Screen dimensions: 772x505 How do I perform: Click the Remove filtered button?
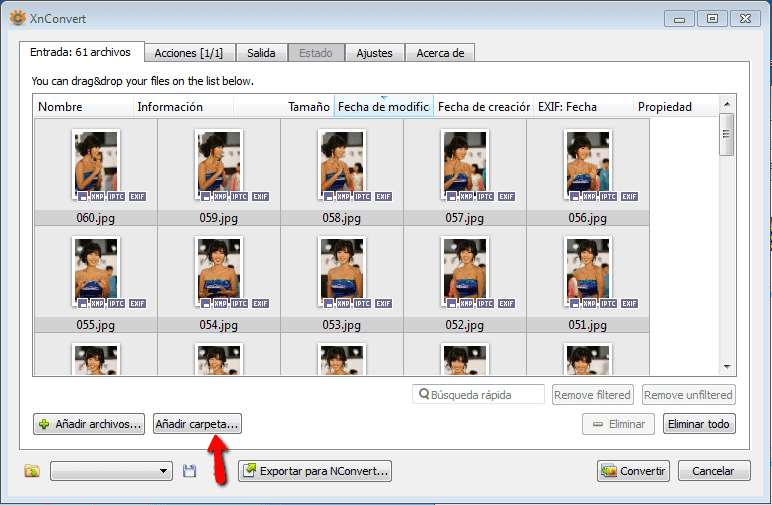pyautogui.click(x=593, y=395)
